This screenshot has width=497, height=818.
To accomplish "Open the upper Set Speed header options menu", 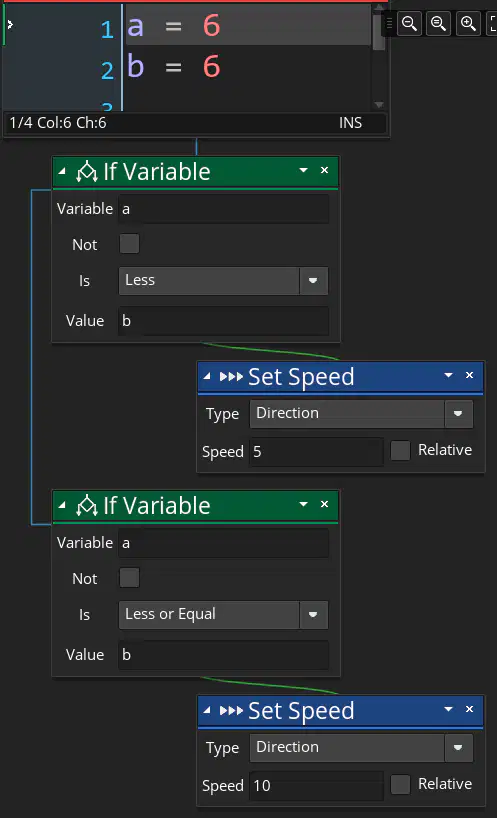I will 448,375.
